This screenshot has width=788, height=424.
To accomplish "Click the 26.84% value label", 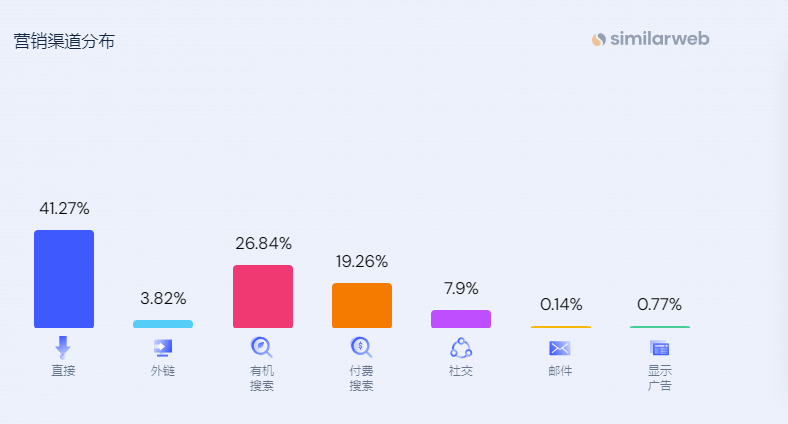I will point(263,244).
